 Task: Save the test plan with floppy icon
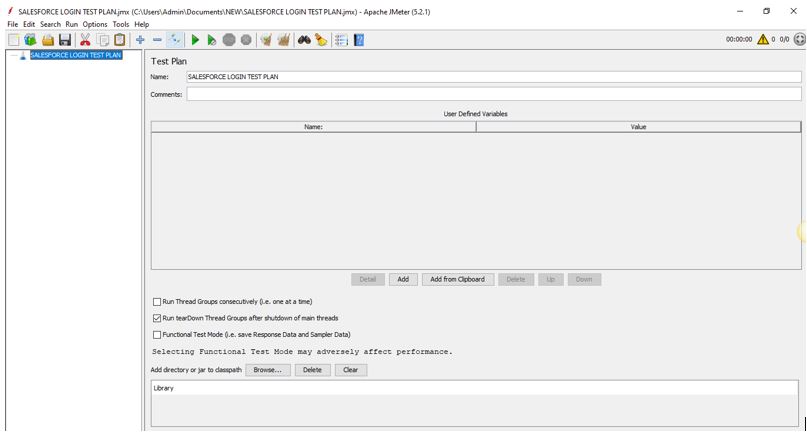click(x=65, y=40)
